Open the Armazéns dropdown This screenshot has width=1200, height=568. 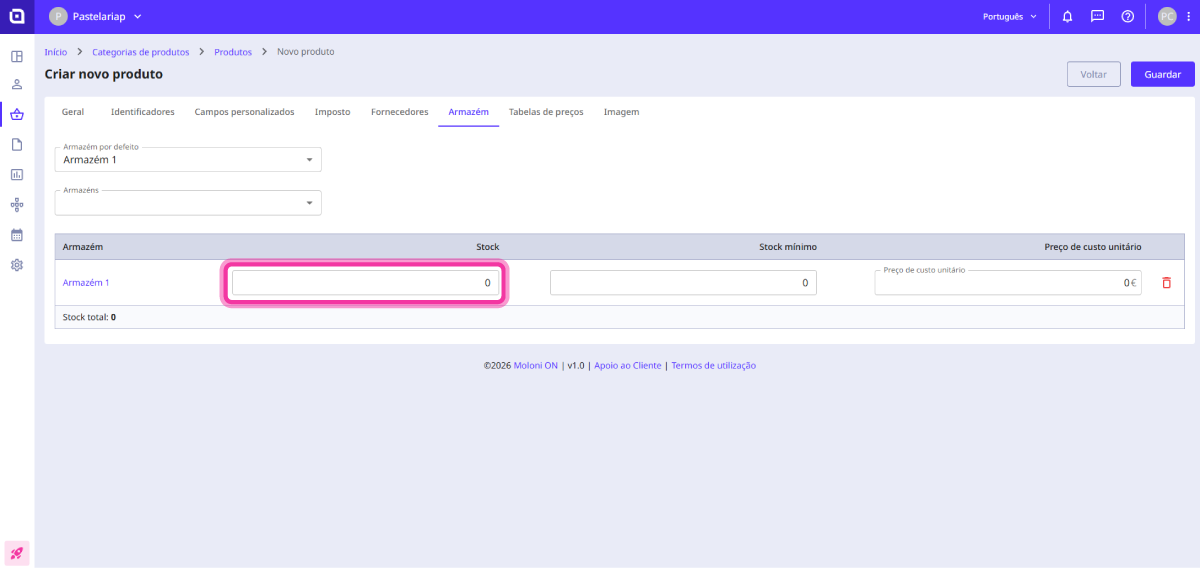click(x=188, y=203)
